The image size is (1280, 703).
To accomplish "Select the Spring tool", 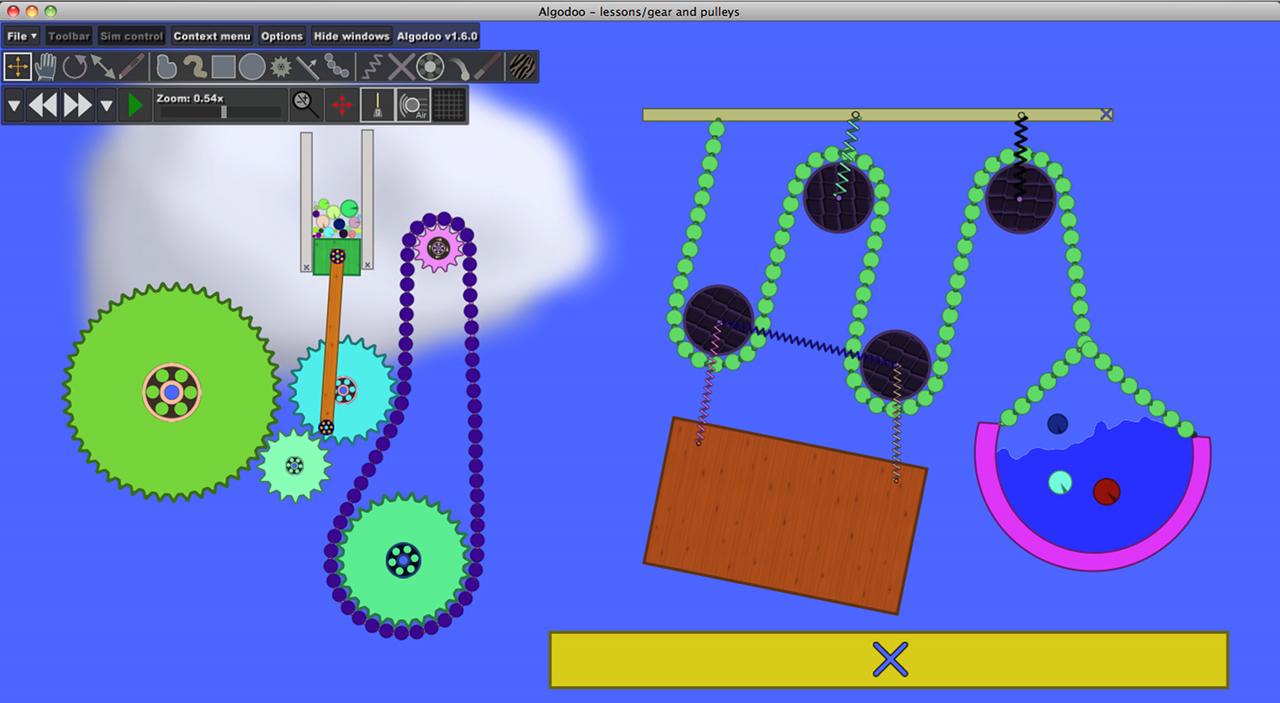I will tap(372, 67).
